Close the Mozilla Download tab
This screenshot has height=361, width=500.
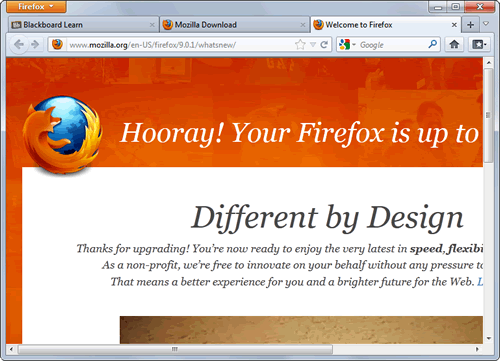click(303, 25)
